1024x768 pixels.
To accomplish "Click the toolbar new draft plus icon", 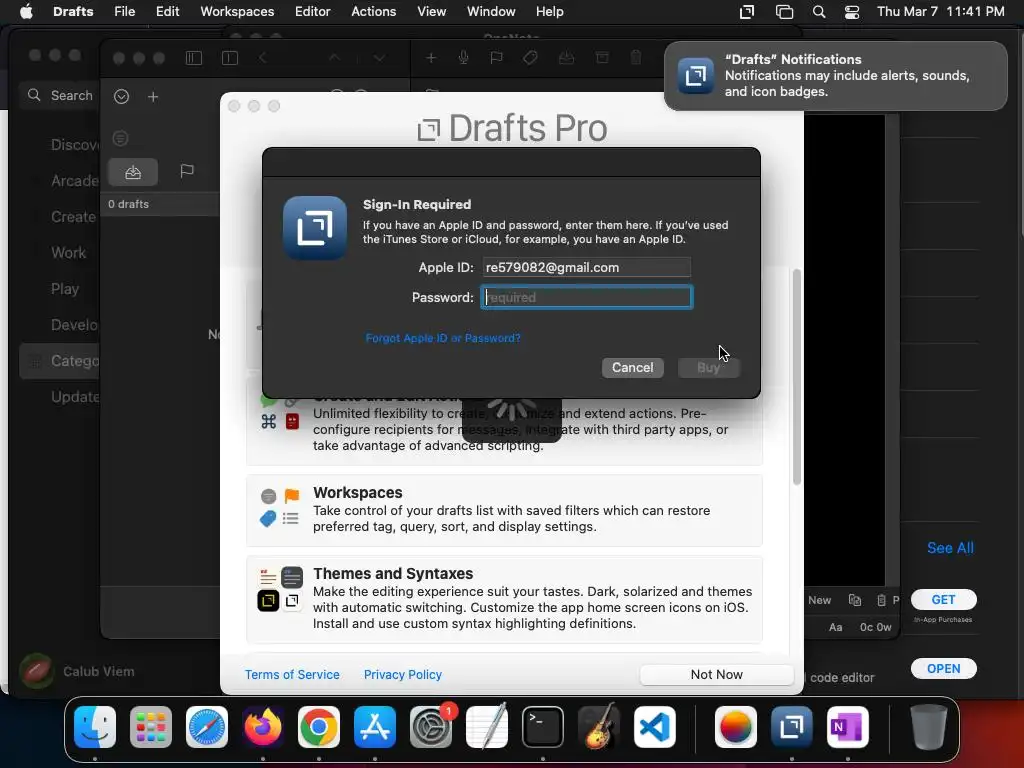I will (430, 58).
